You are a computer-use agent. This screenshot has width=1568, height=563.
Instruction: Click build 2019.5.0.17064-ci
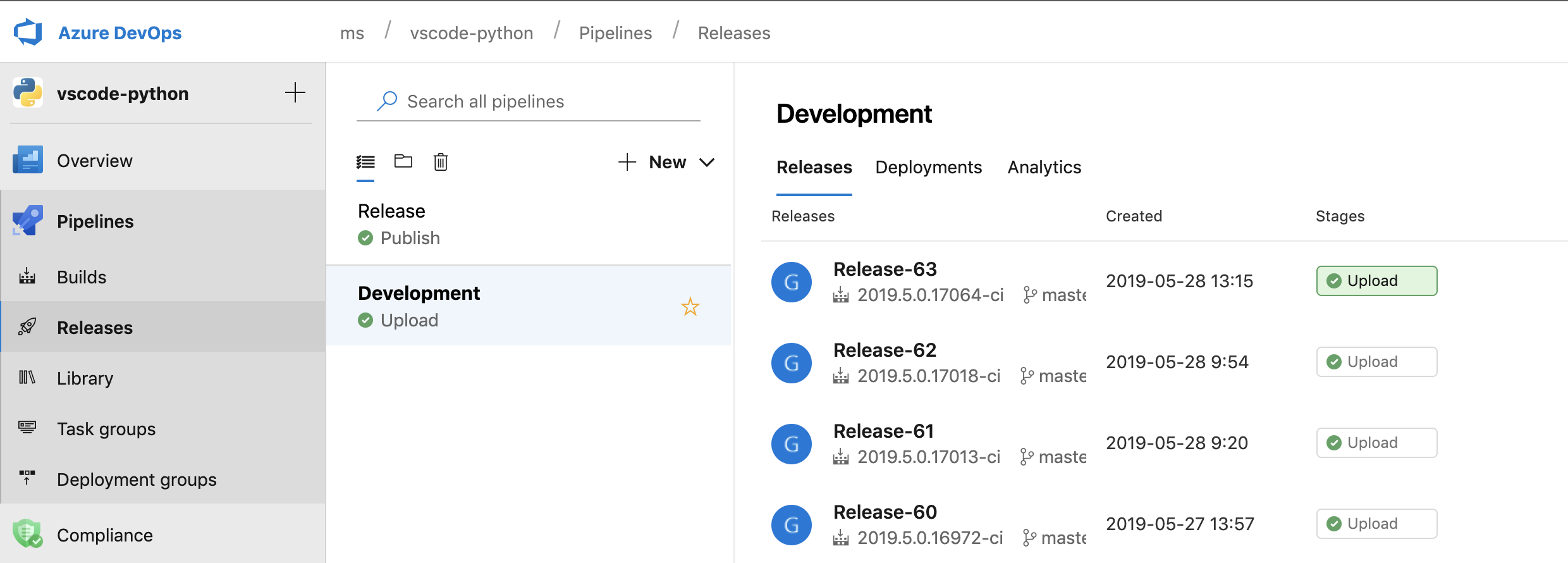pos(930,295)
